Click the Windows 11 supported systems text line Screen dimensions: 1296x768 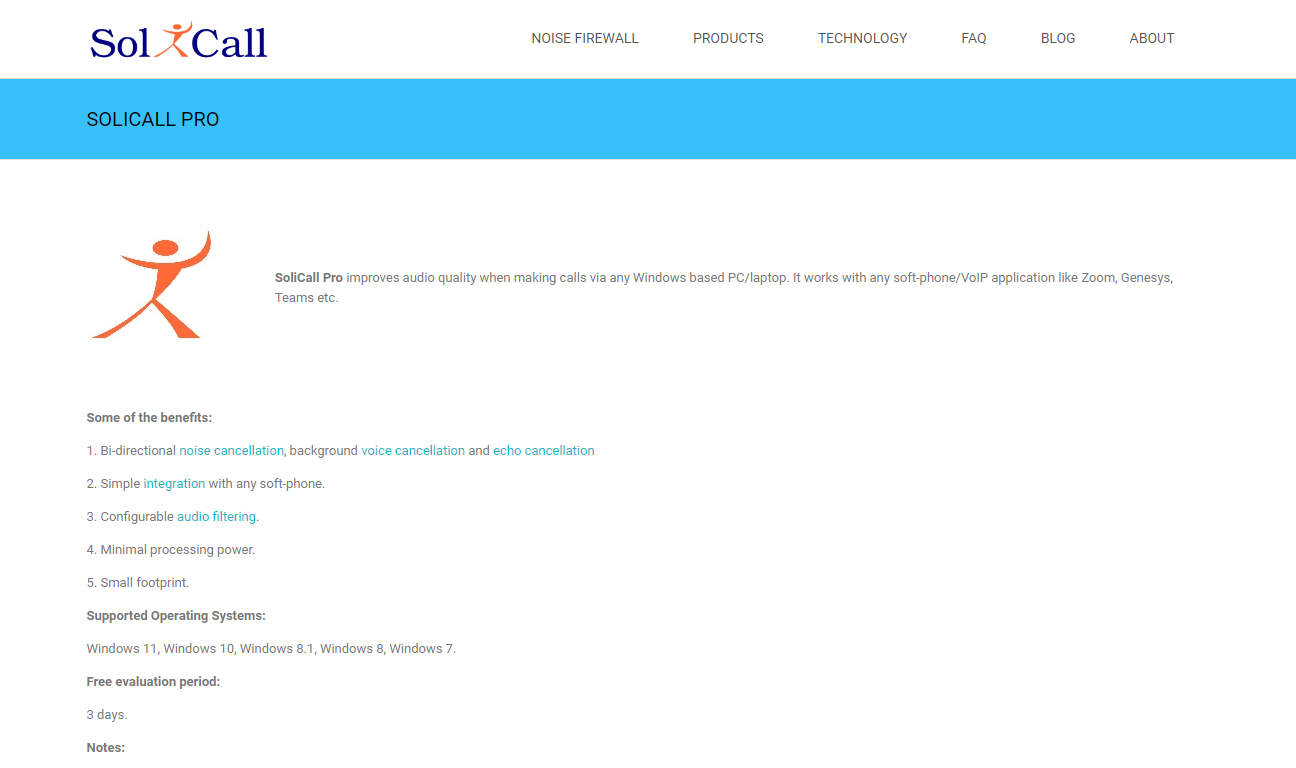click(270, 649)
